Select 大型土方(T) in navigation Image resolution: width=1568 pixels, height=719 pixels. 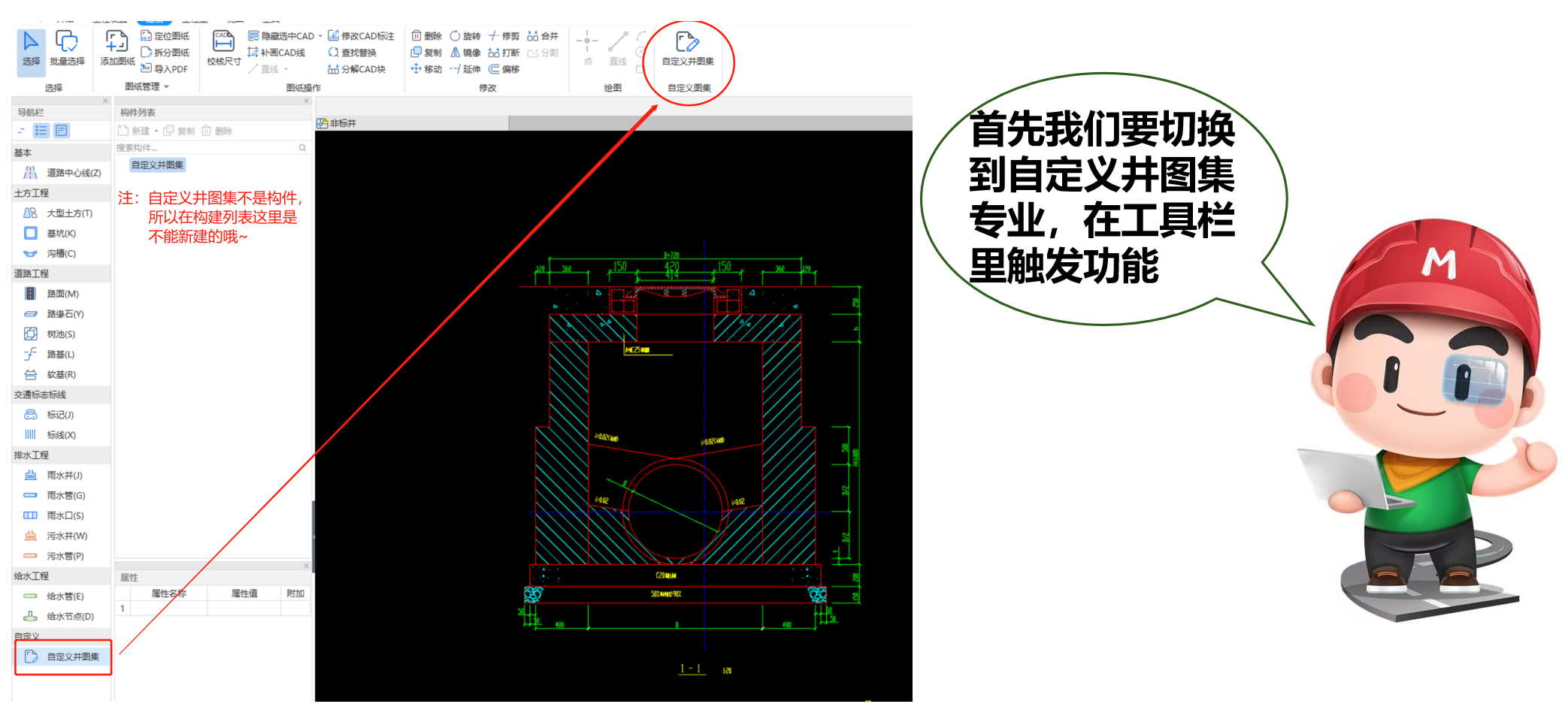tap(62, 213)
